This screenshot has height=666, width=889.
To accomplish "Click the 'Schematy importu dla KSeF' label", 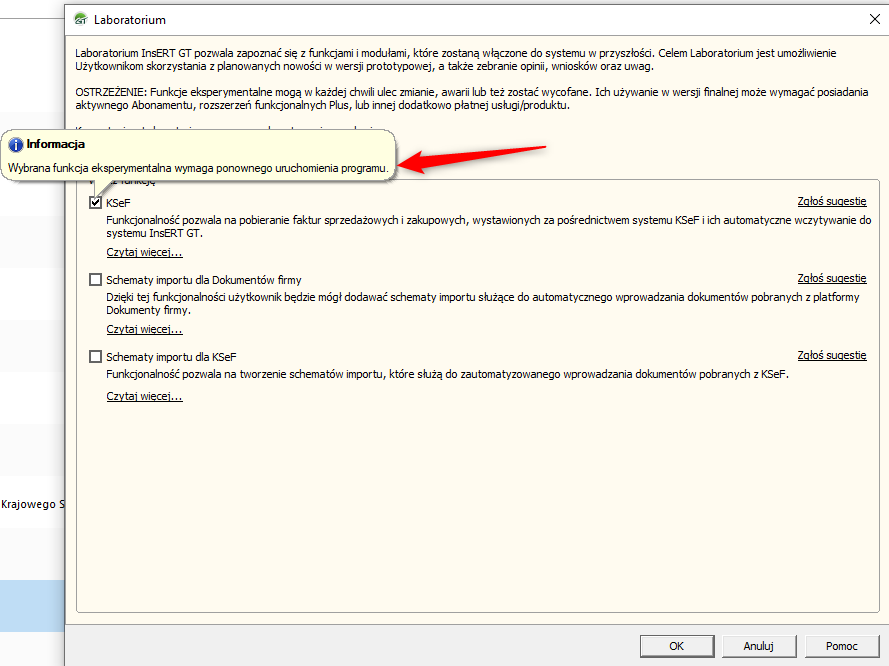I will tap(171, 357).
